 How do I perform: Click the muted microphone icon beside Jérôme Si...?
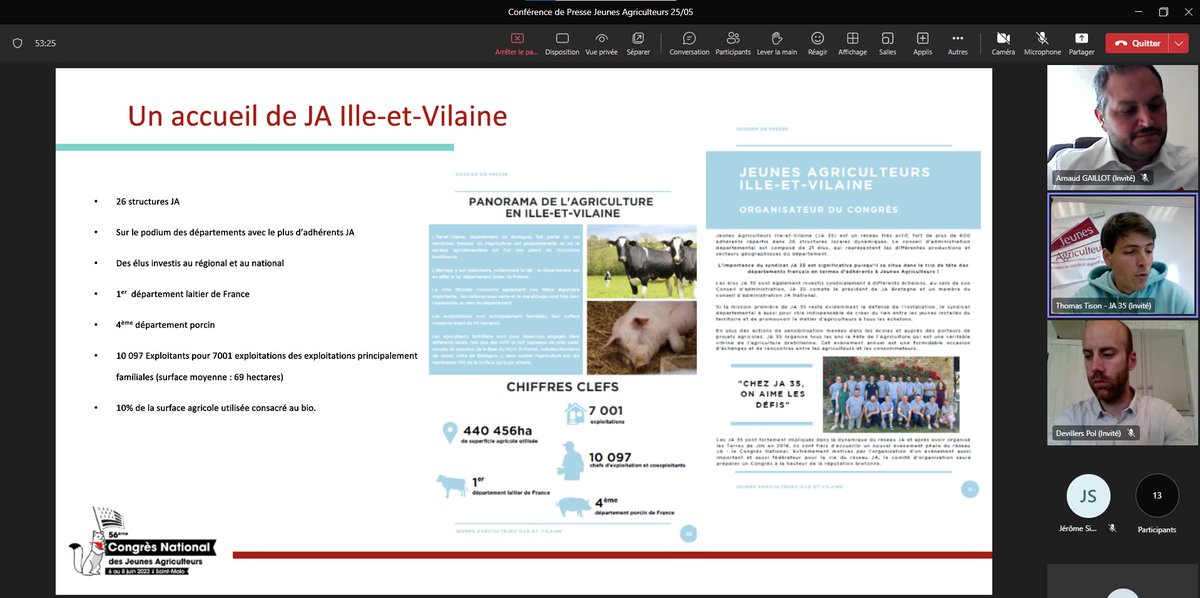1112,528
